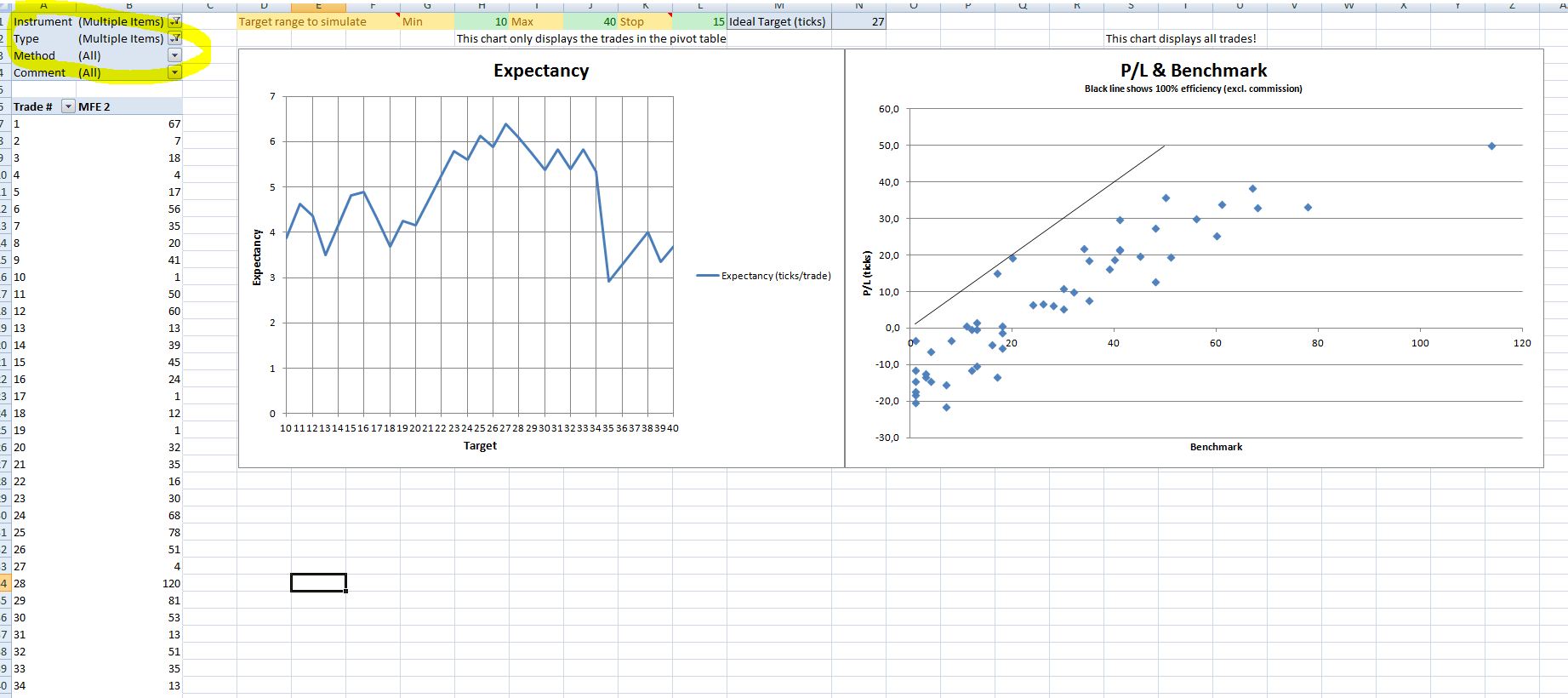The height and width of the screenshot is (698, 1568).
Task: Click the Benchmark axis title
Action: [1216, 447]
